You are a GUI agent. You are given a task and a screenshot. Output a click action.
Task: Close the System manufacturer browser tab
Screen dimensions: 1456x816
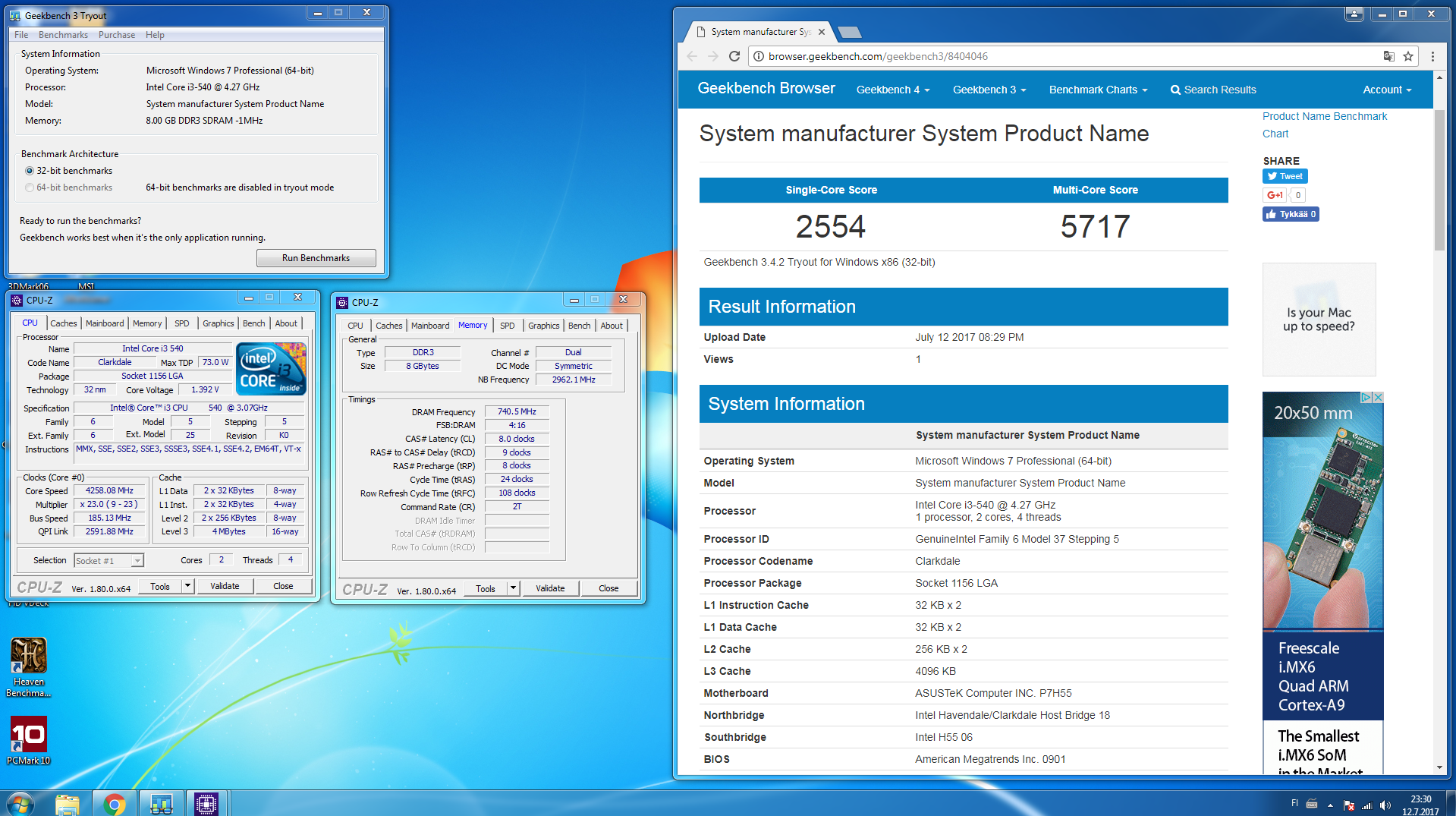pos(822,32)
